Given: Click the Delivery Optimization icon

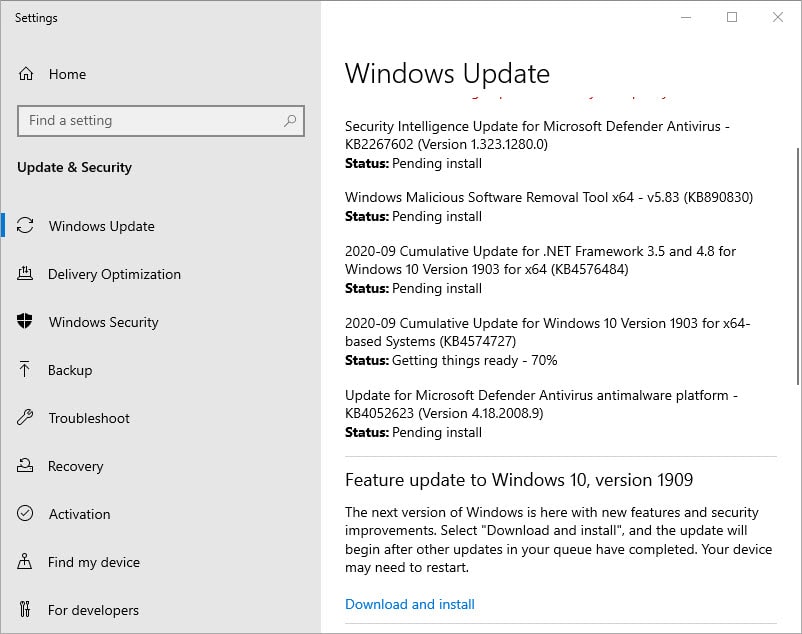Looking at the screenshot, I should 25,274.
